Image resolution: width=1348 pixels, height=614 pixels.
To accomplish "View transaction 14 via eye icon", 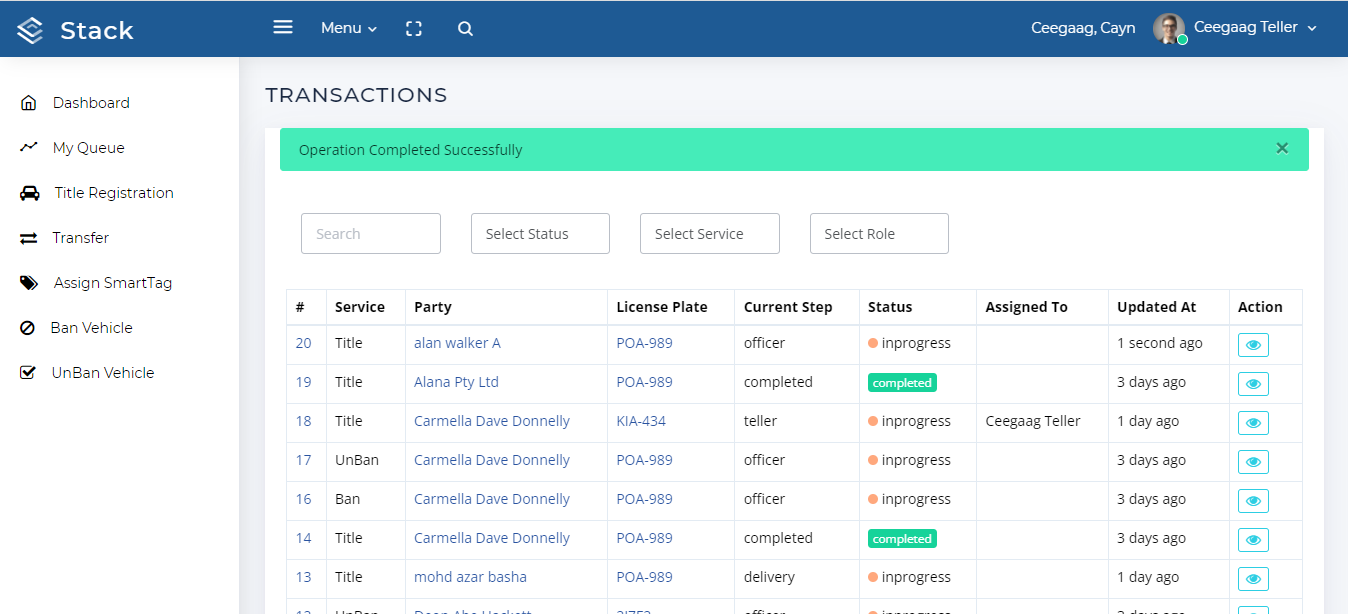I will tap(1253, 540).
